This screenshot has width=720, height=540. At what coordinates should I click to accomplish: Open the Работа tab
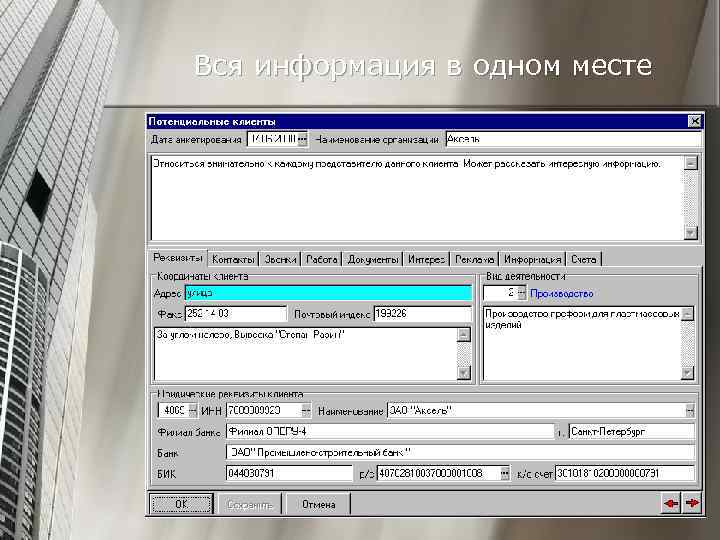coord(321,259)
